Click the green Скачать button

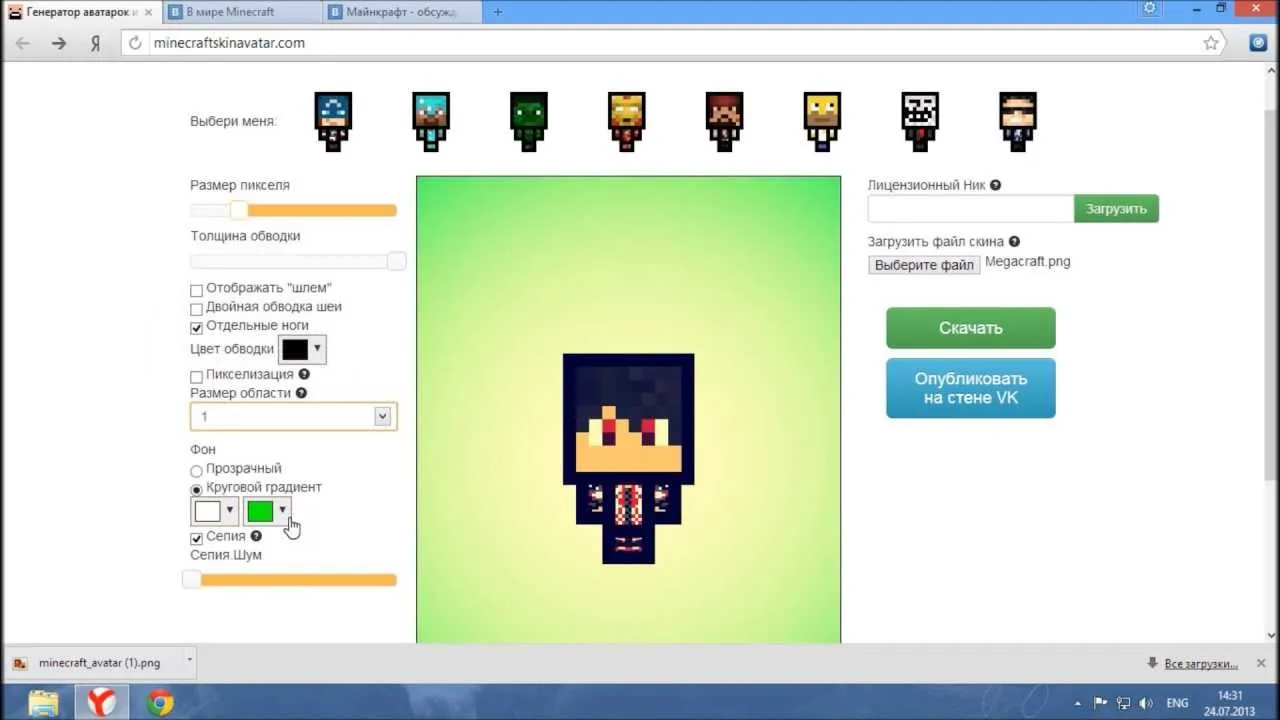pyautogui.click(x=970, y=328)
